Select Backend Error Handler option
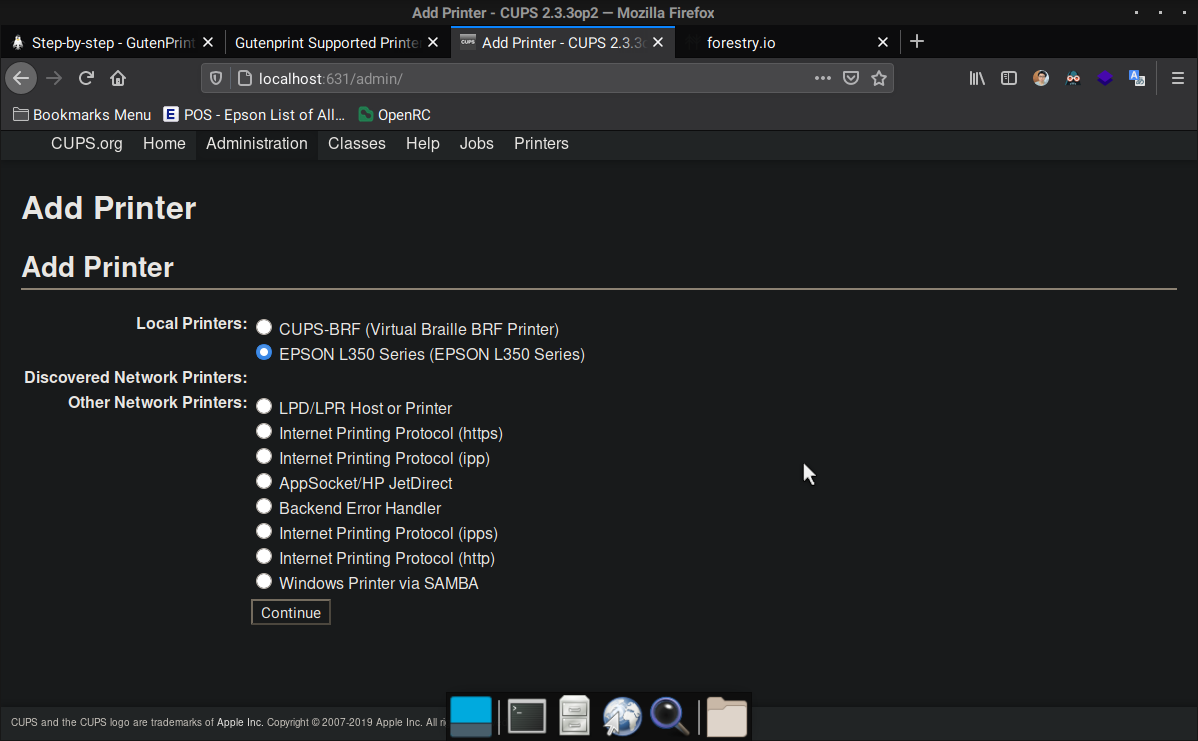The height and width of the screenshot is (741, 1198). pos(264,506)
